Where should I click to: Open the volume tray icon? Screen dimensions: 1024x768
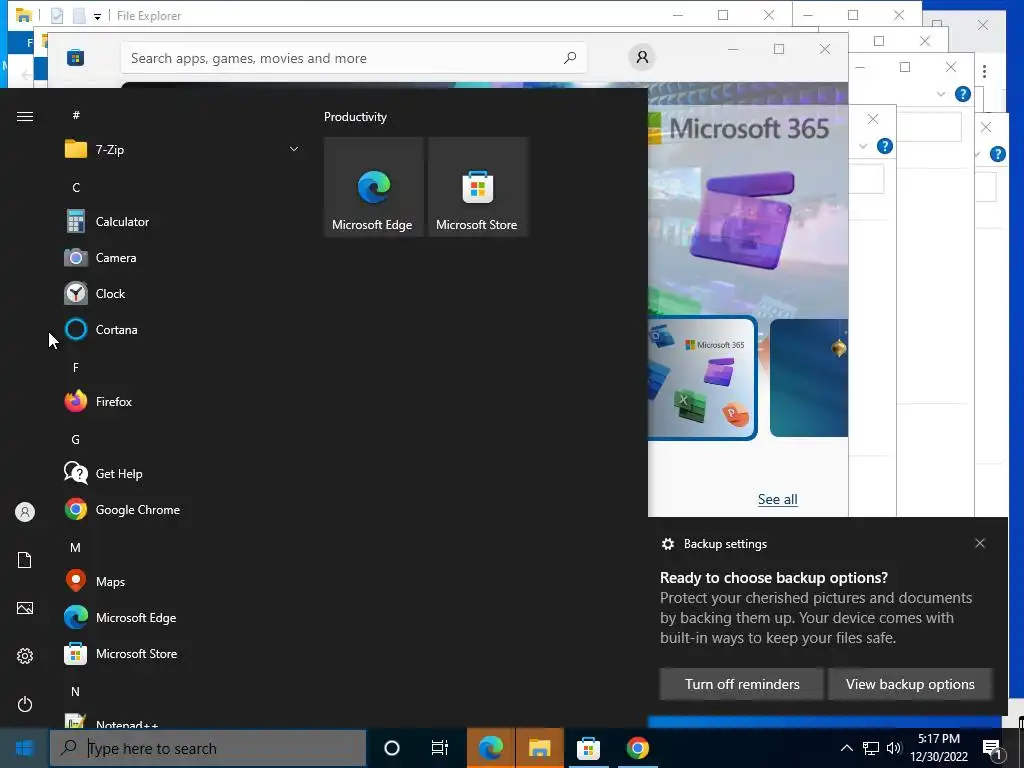click(x=894, y=748)
